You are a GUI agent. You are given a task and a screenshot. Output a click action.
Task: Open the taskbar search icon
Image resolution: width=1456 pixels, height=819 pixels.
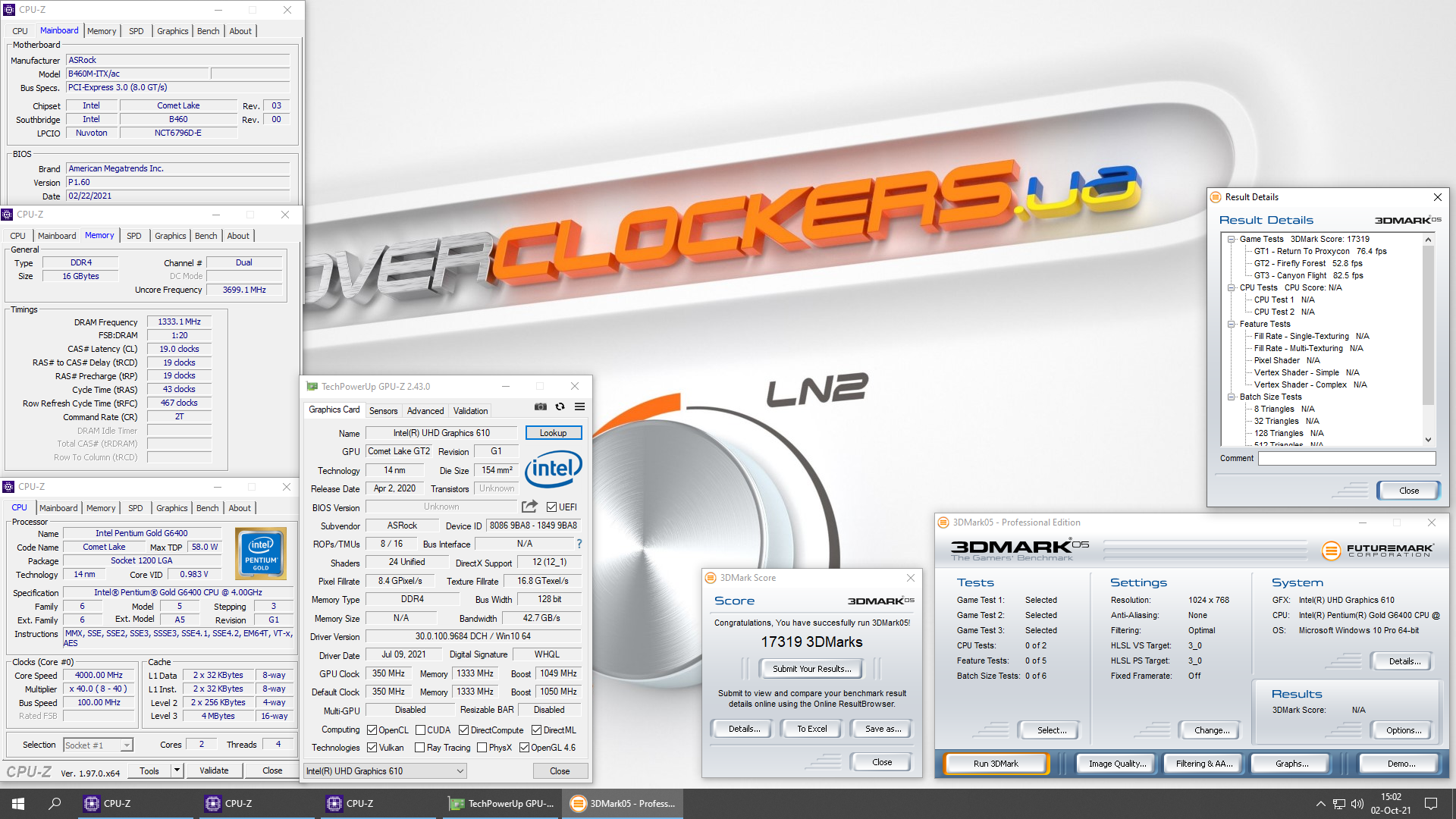coord(55,804)
